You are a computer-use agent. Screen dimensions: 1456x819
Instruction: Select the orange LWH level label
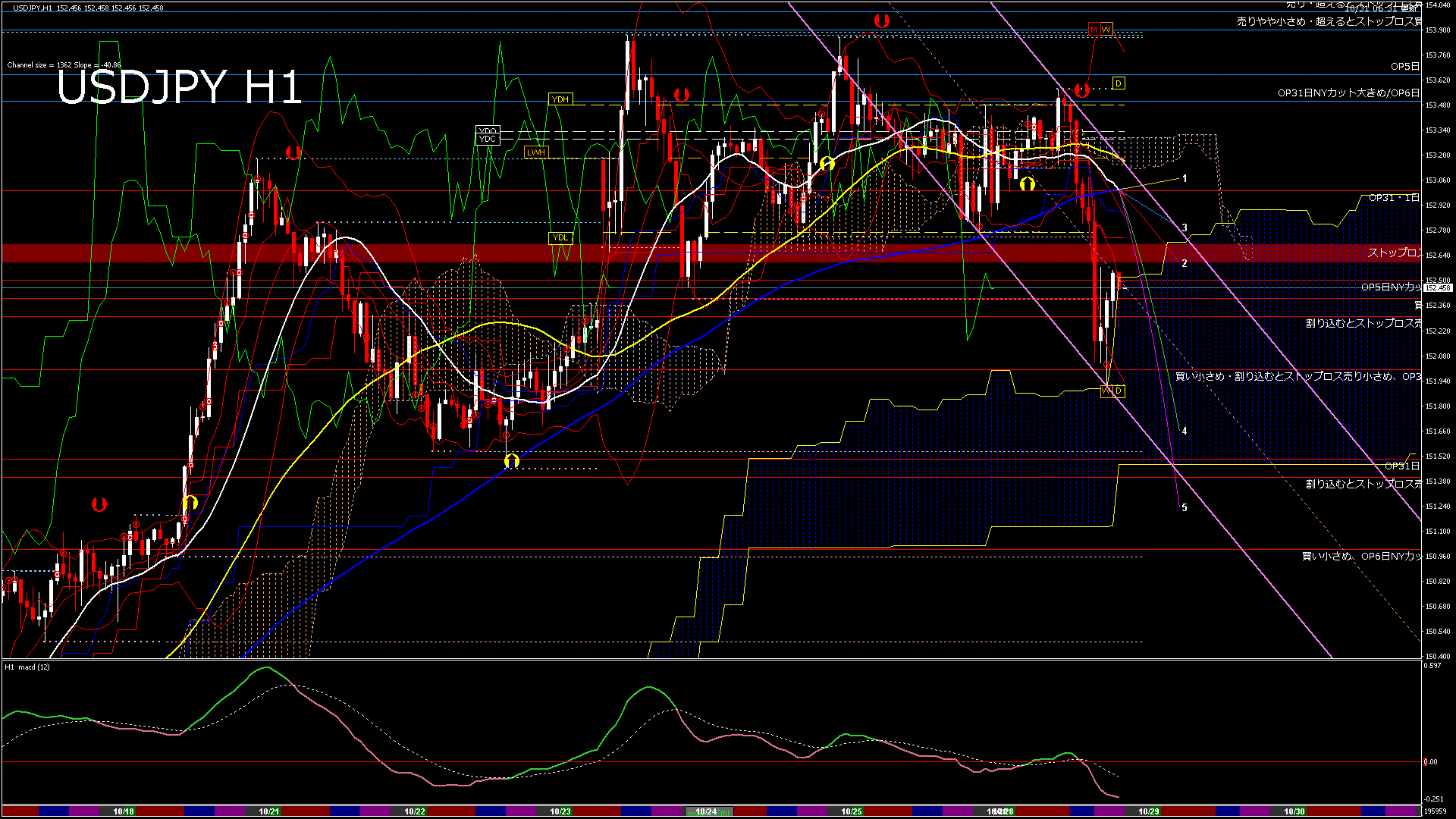[x=536, y=152]
